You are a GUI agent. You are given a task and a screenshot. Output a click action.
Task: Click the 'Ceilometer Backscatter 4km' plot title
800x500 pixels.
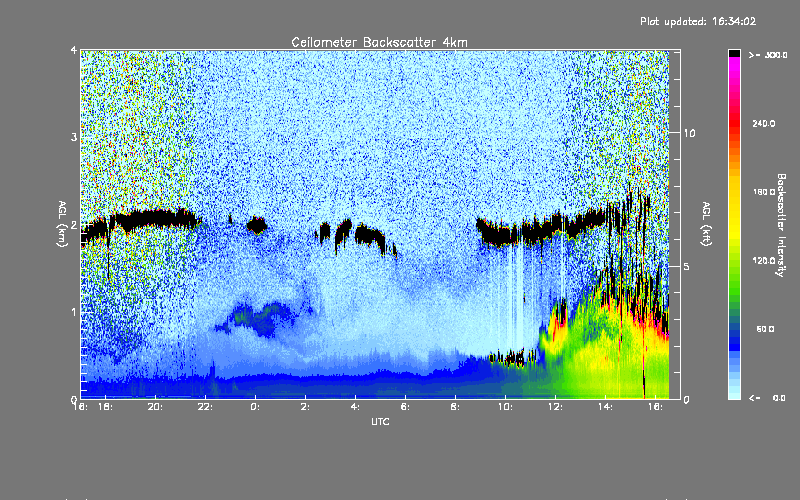pyautogui.click(x=379, y=42)
